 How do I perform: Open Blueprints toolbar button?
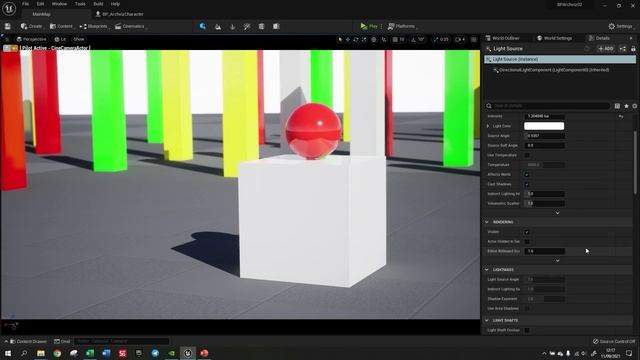(94, 26)
